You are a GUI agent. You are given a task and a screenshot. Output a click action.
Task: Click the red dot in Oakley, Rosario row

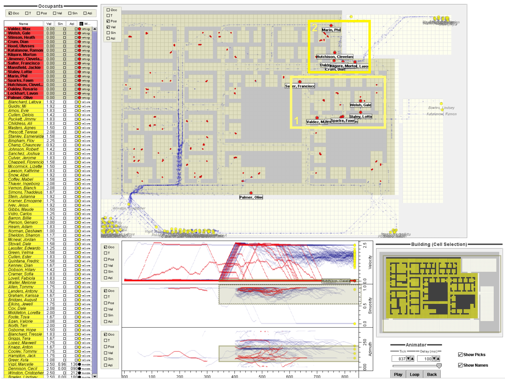[79, 89]
